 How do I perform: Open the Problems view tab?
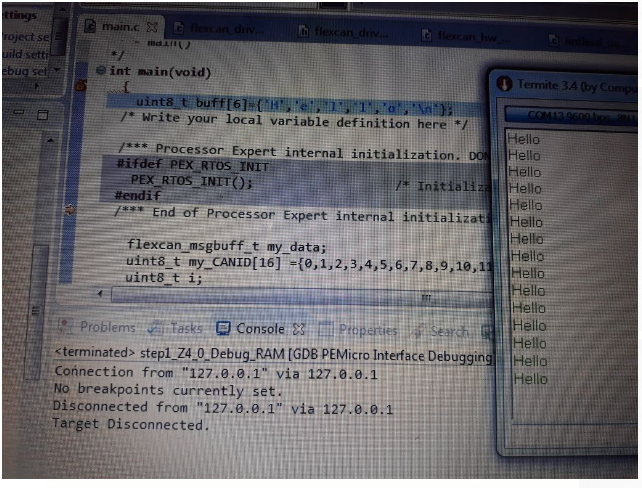[97, 326]
